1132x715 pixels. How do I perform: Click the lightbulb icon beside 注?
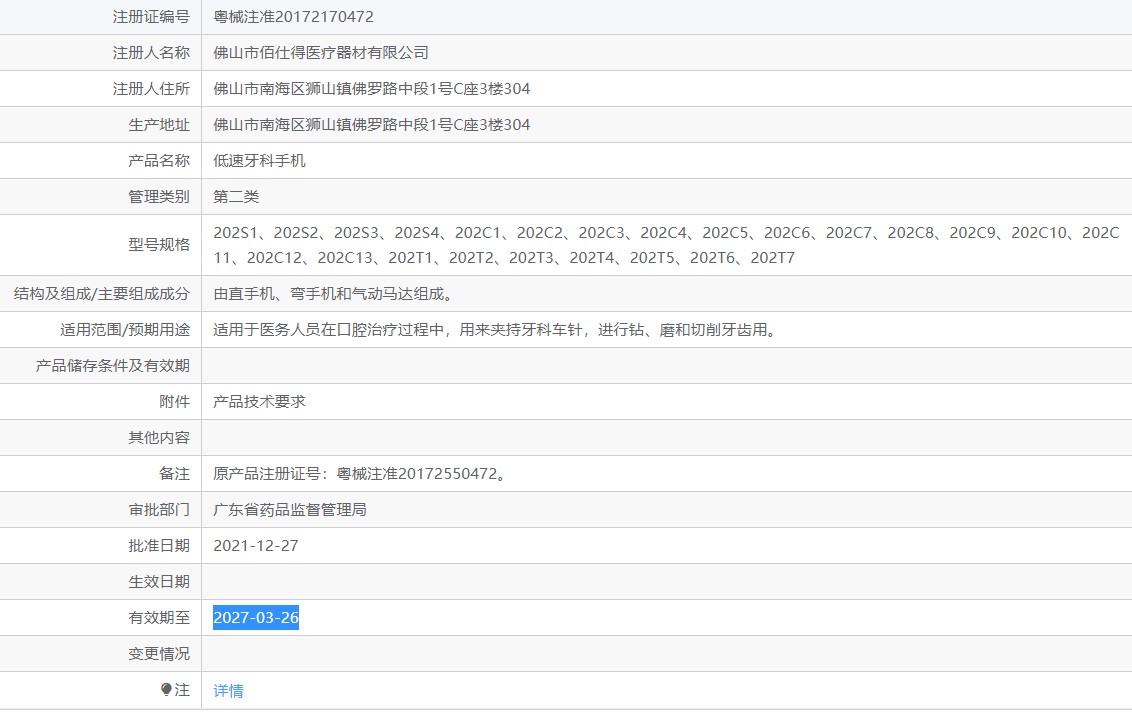[x=166, y=690]
